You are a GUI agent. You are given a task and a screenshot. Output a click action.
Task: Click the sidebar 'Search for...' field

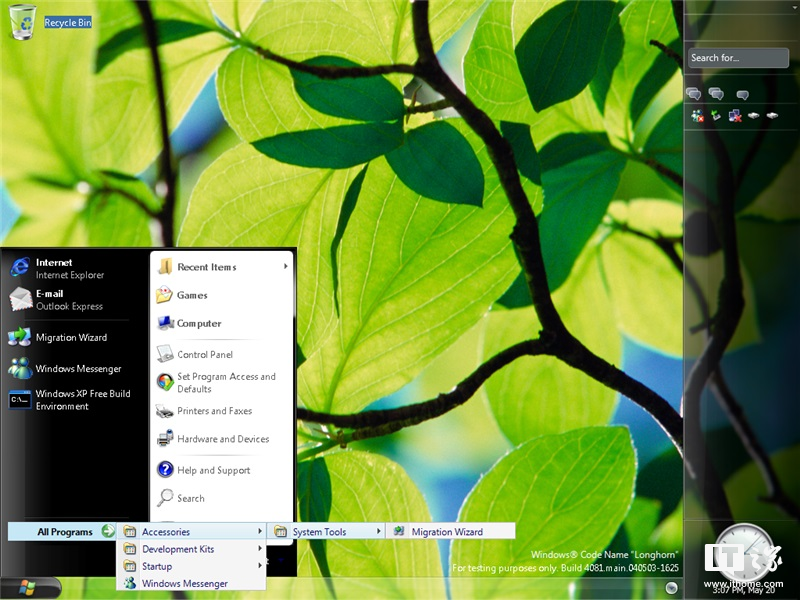click(x=738, y=58)
